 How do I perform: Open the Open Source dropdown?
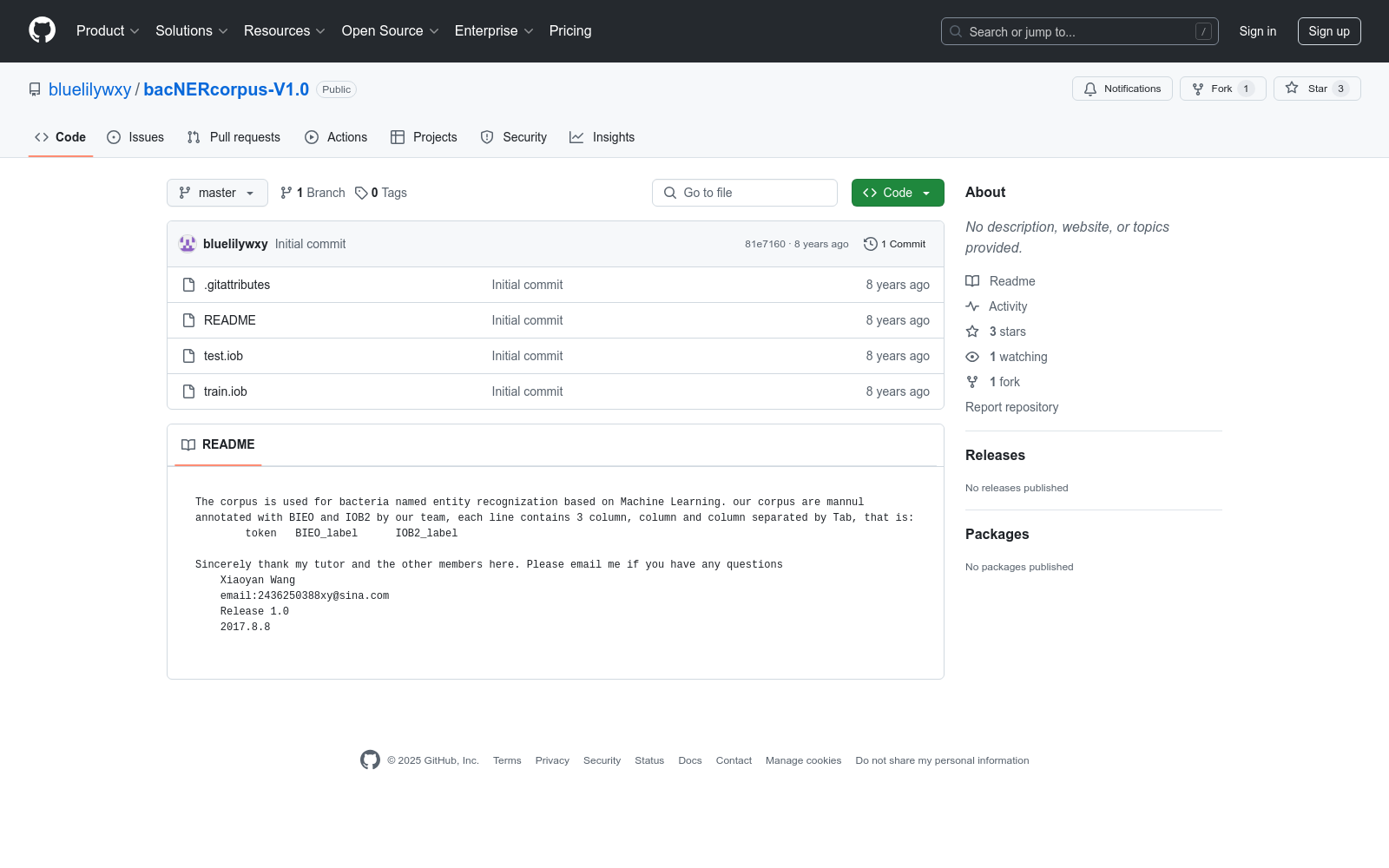click(x=391, y=30)
